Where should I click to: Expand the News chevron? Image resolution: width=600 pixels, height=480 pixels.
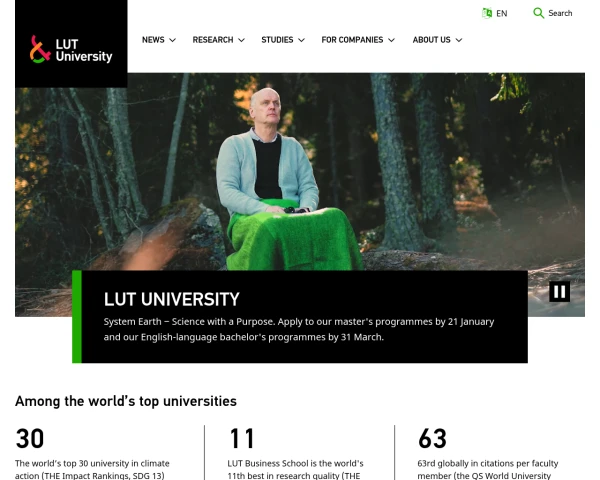point(173,40)
